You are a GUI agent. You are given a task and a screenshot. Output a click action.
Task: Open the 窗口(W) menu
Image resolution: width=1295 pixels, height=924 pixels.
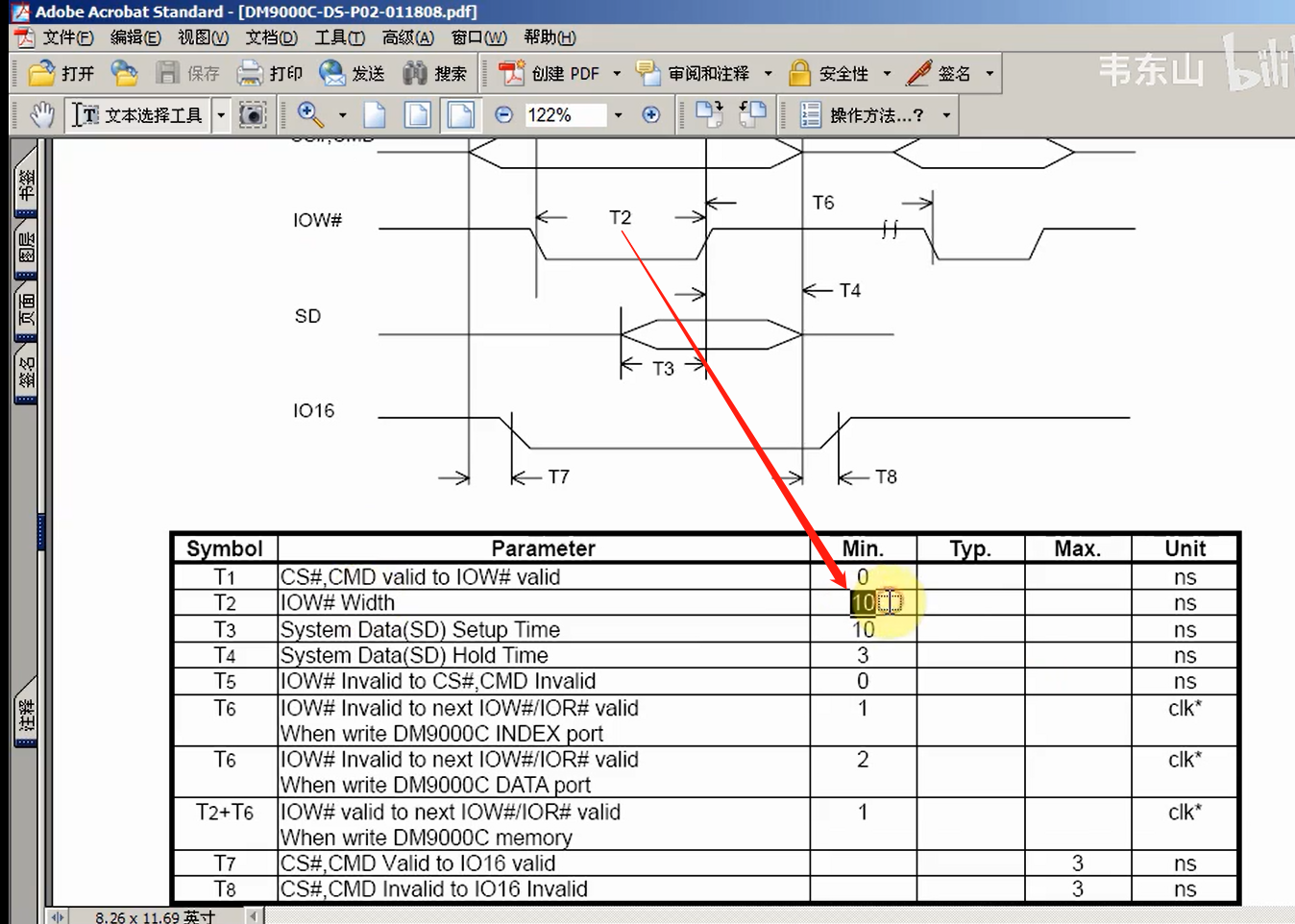coord(478,37)
